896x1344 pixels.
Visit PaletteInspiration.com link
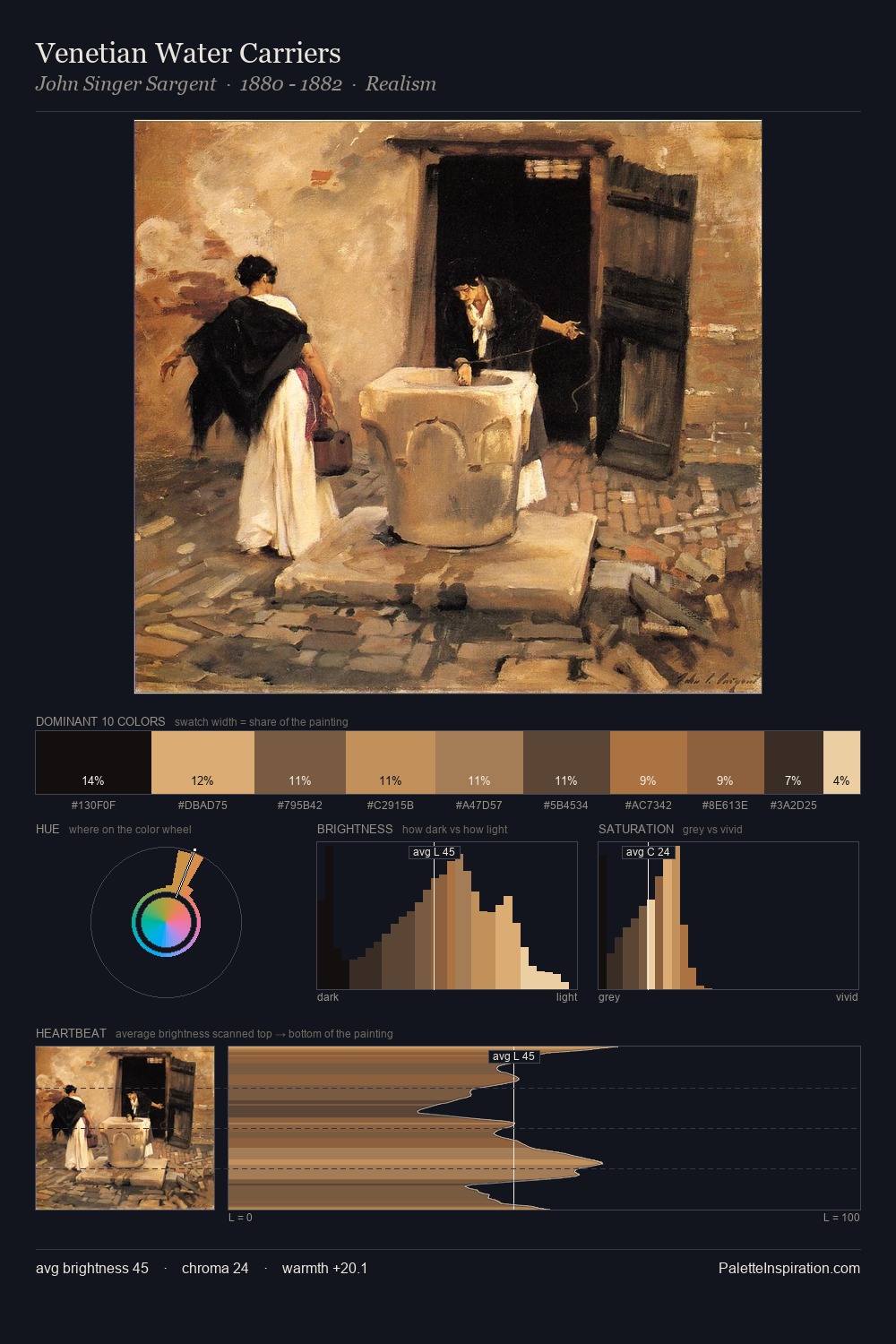pyautogui.click(x=789, y=1268)
